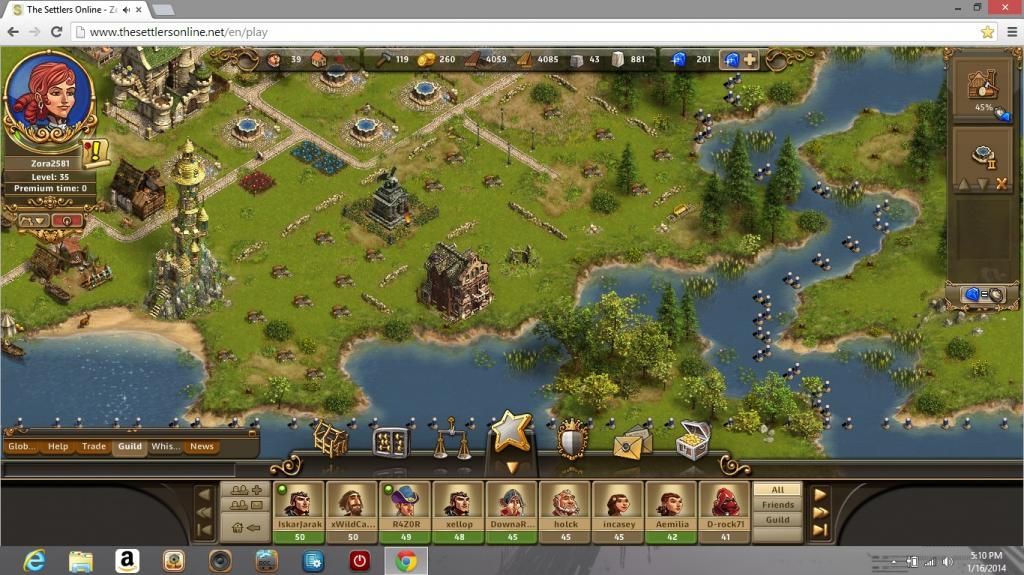The image size is (1024, 575).
Task: Filter friends list by Friends
Action: coord(777,505)
